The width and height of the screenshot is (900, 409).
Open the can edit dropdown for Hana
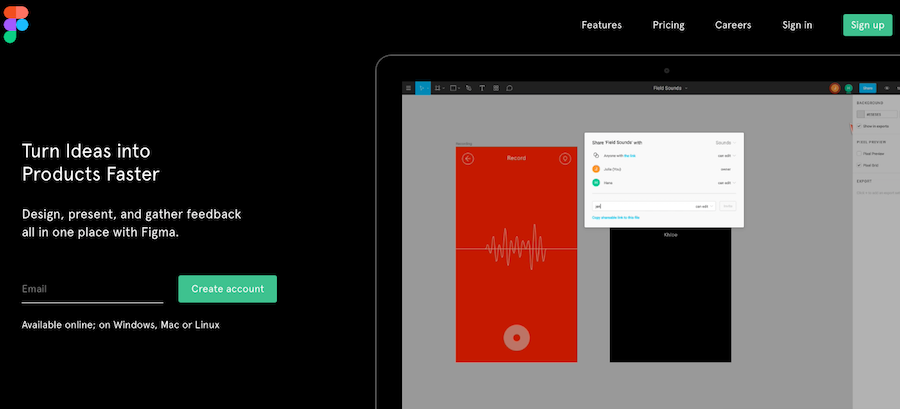pos(727,182)
